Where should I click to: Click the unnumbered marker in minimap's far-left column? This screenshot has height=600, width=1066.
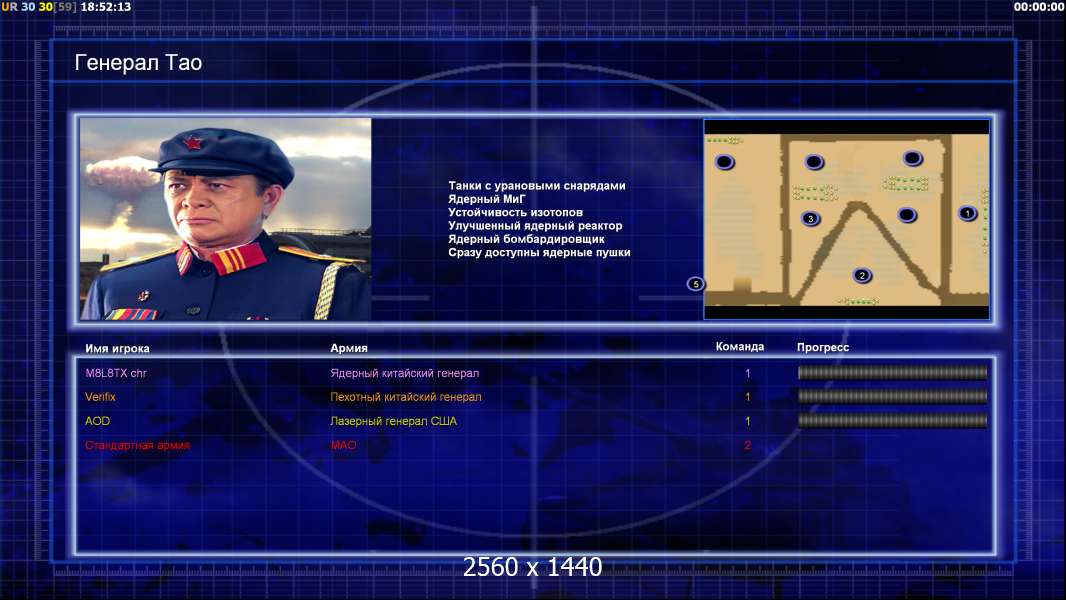724,162
